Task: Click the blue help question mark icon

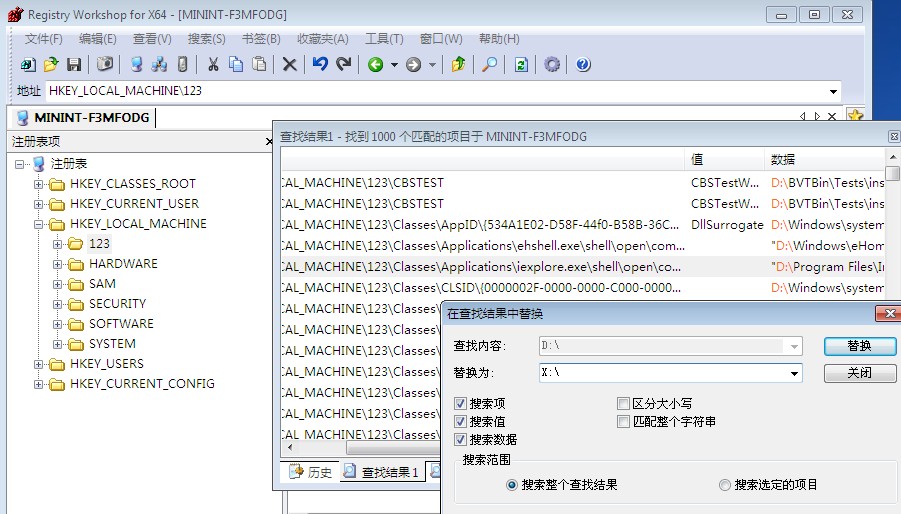Action: click(x=583, y=64)
